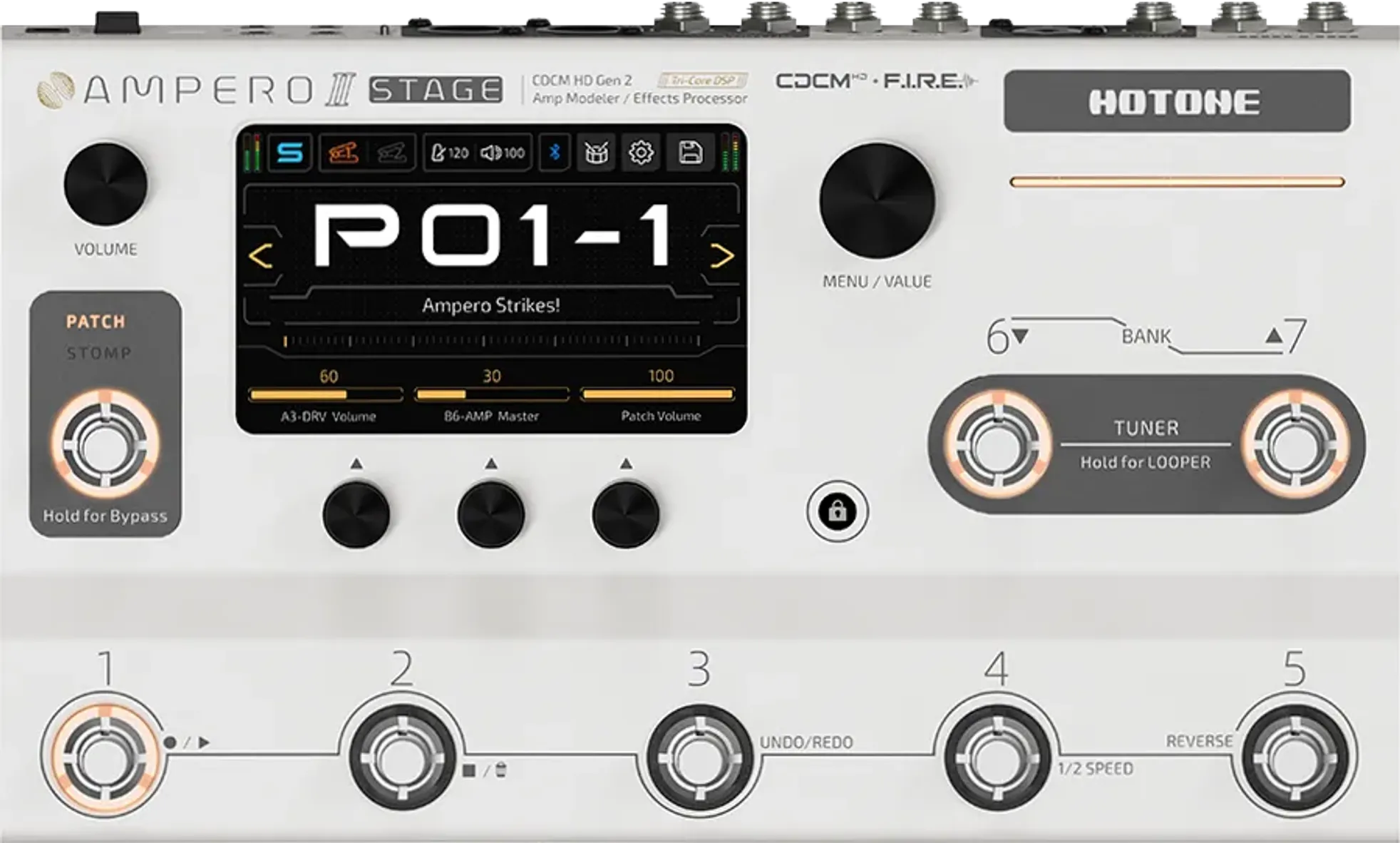The height and width of the screenshot is (843, 1400).
Task: Click the MENU / VALUE knob
Action: (877, 200)
